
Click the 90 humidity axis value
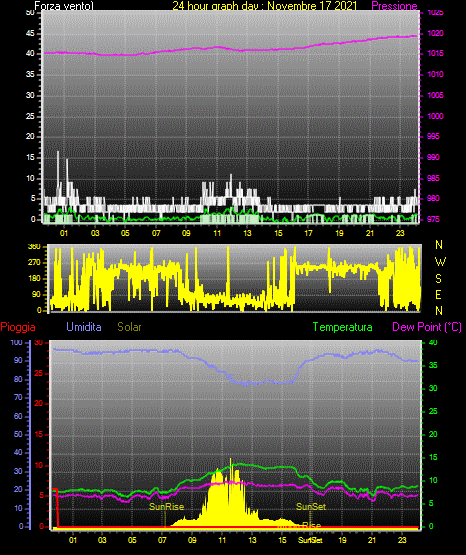point(18,360)
